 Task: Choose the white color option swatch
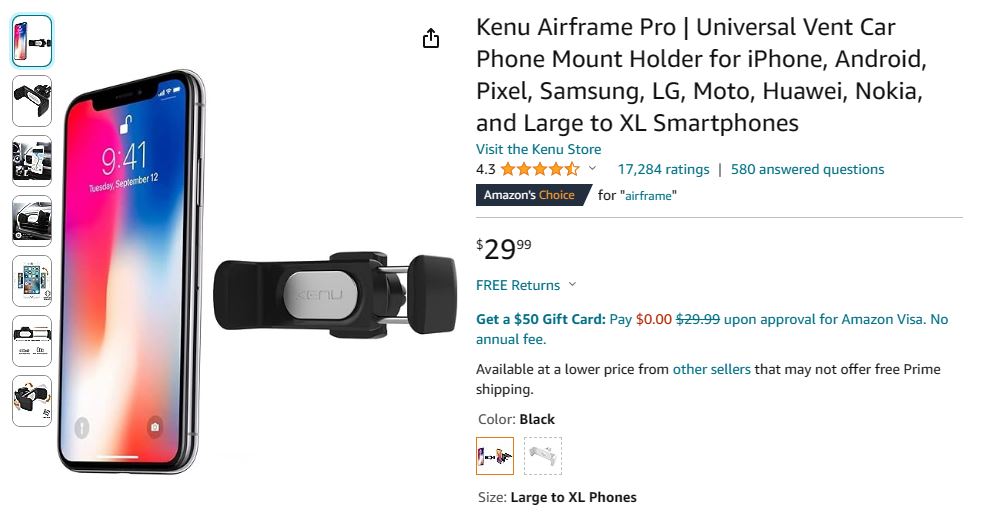(x=543, y=456)
